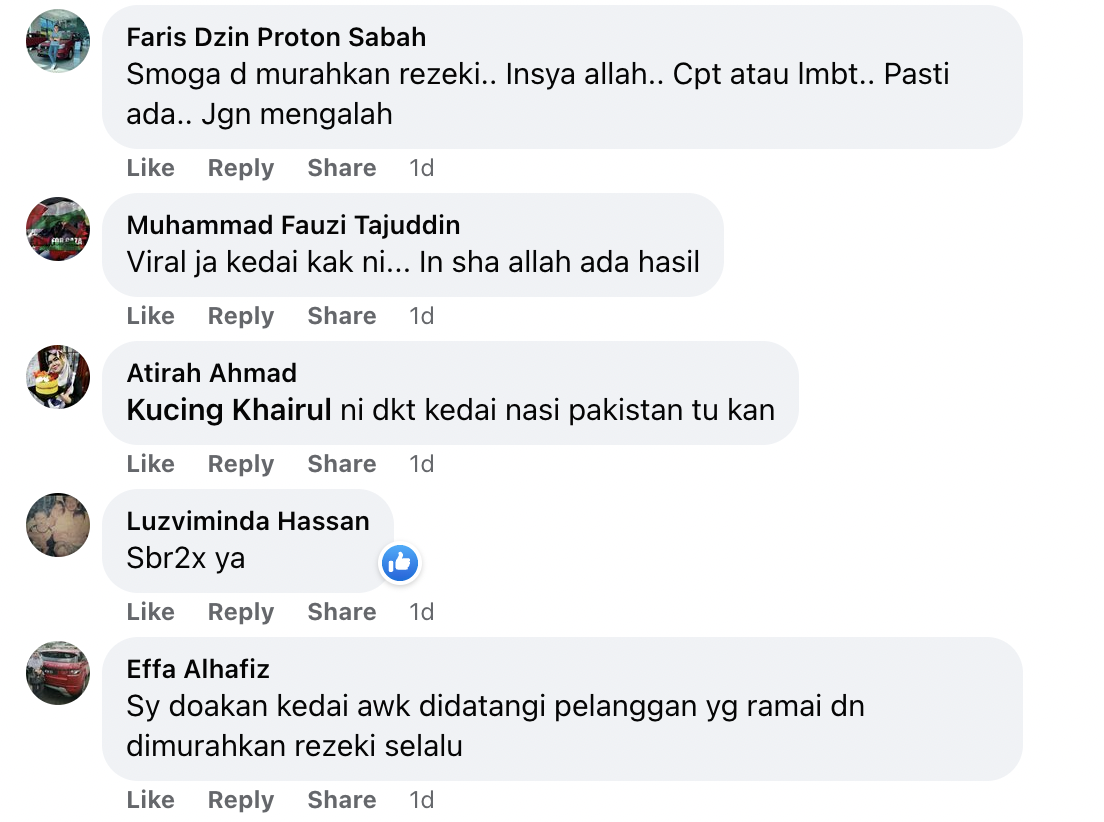Share Faris Dzin Proton Sabah's comment
The image size is (1104, 822).
tap(342, 168)
